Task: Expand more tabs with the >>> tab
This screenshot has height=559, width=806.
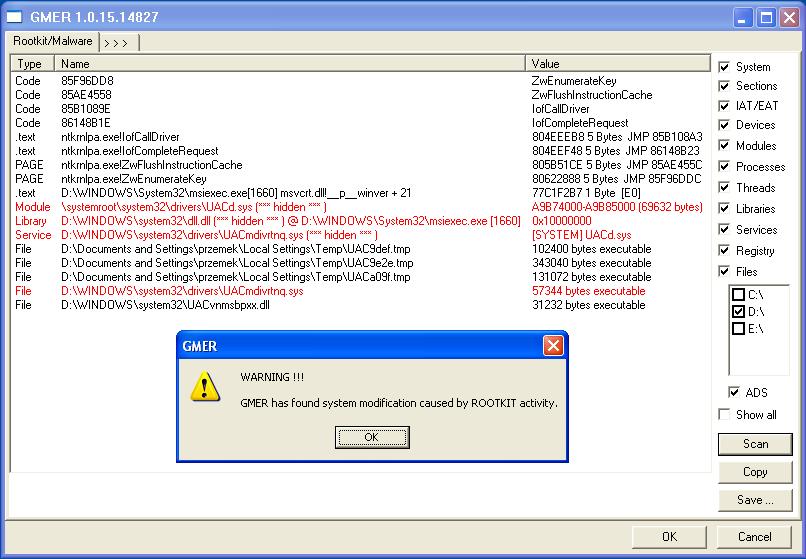Action: (x=119, y=43)
